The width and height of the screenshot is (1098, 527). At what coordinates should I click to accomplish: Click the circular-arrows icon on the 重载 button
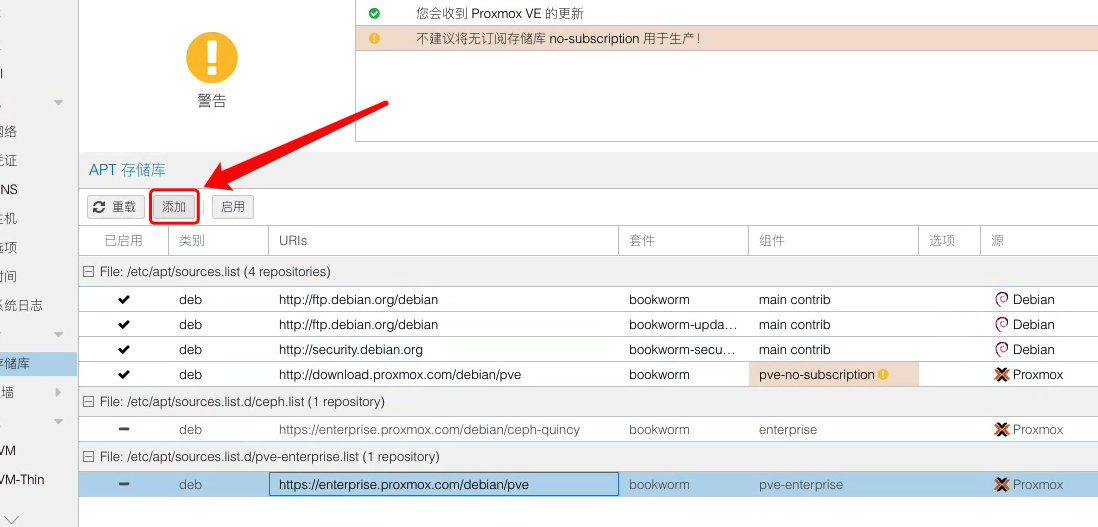point(99,207)
